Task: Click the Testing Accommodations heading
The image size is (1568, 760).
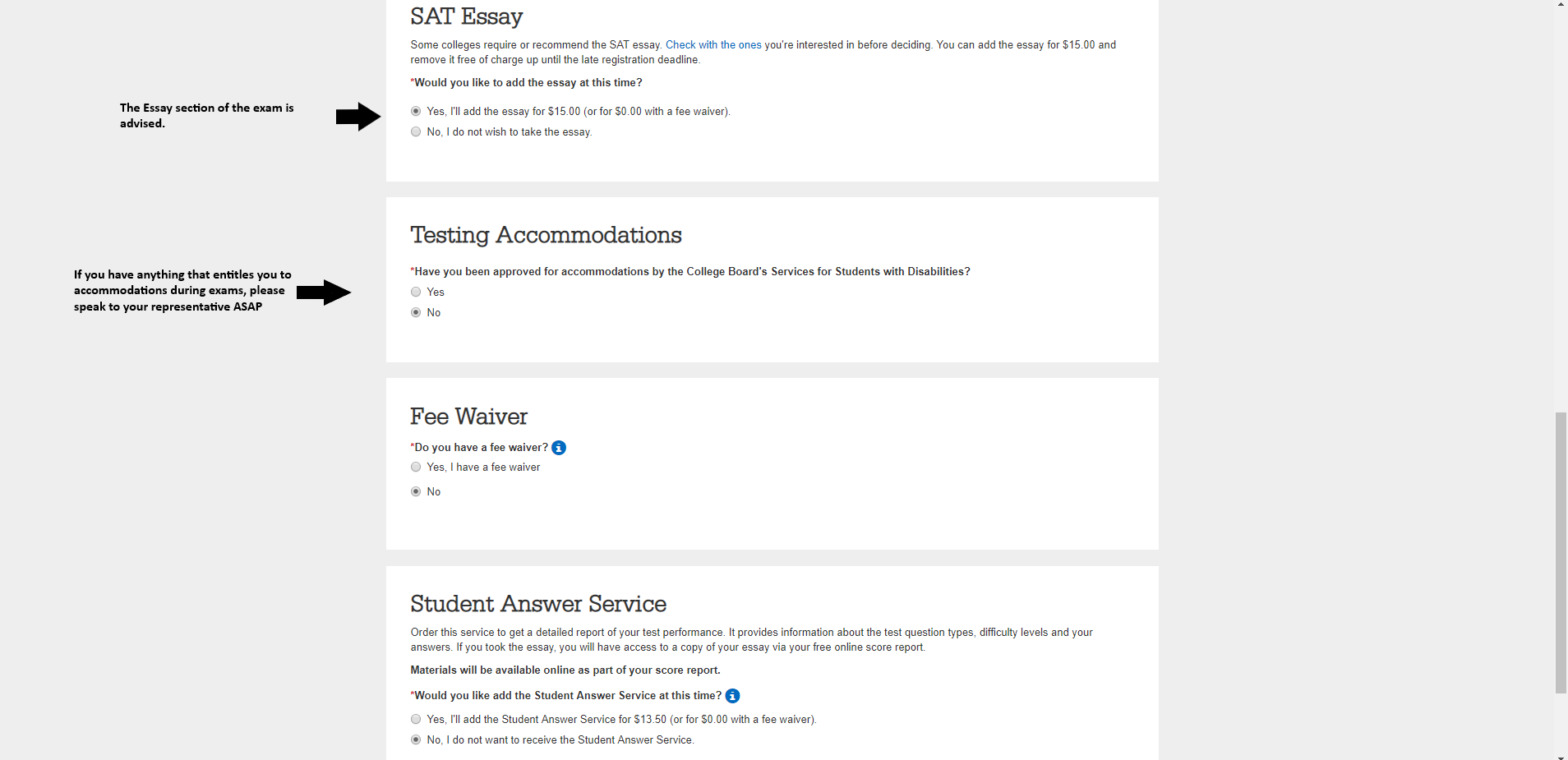Action: pyautogui.click(x=546, y=235)
